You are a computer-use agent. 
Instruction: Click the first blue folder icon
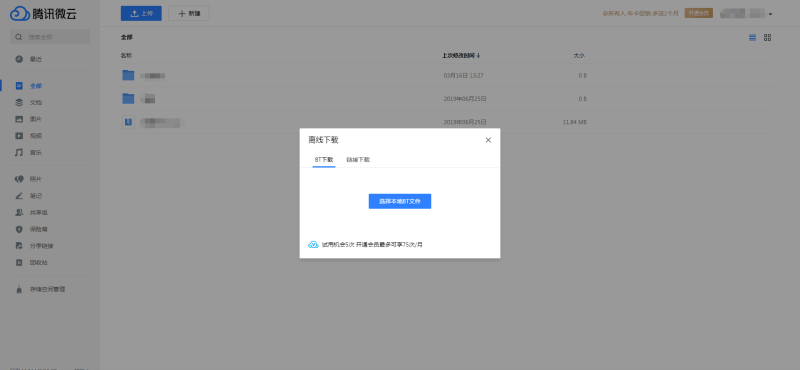128,76
